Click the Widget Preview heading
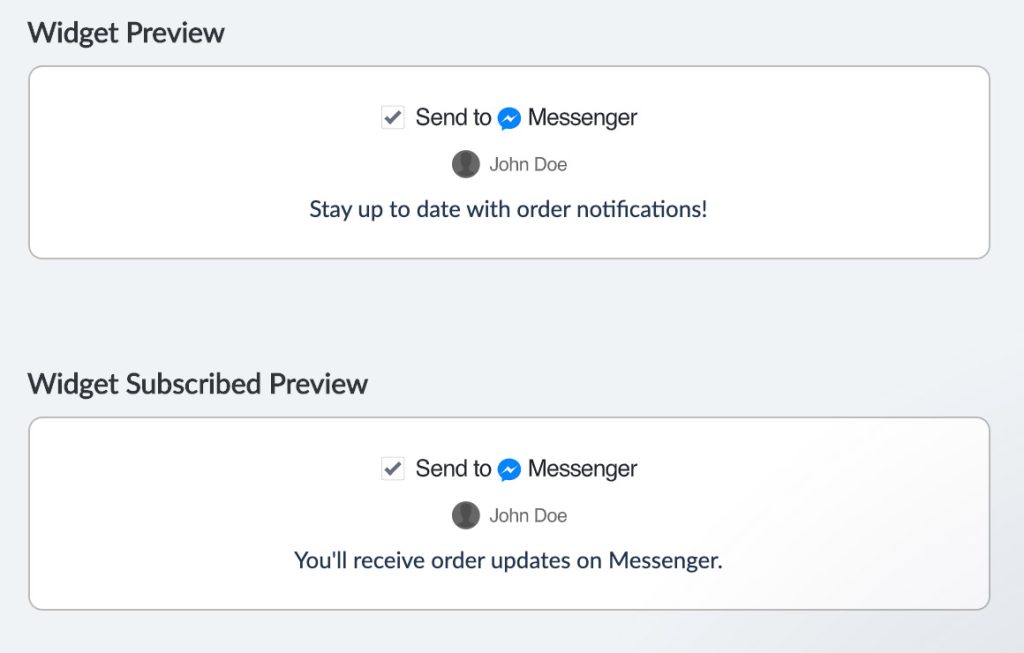 pos(126,33)
